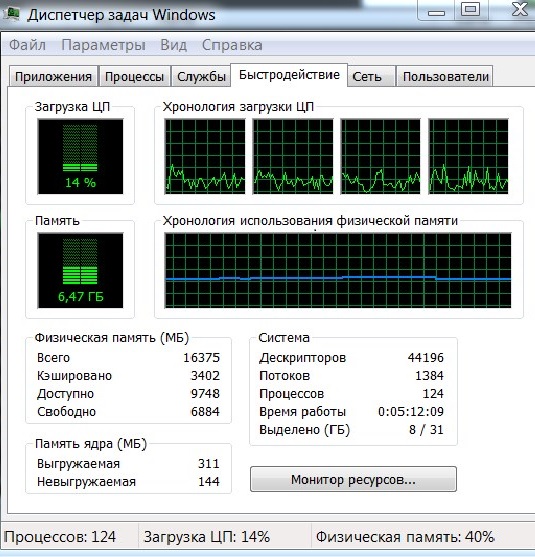Click the Выгружаемая value 311
Screen dimensions: 535x557
click(x=209, y=464)
